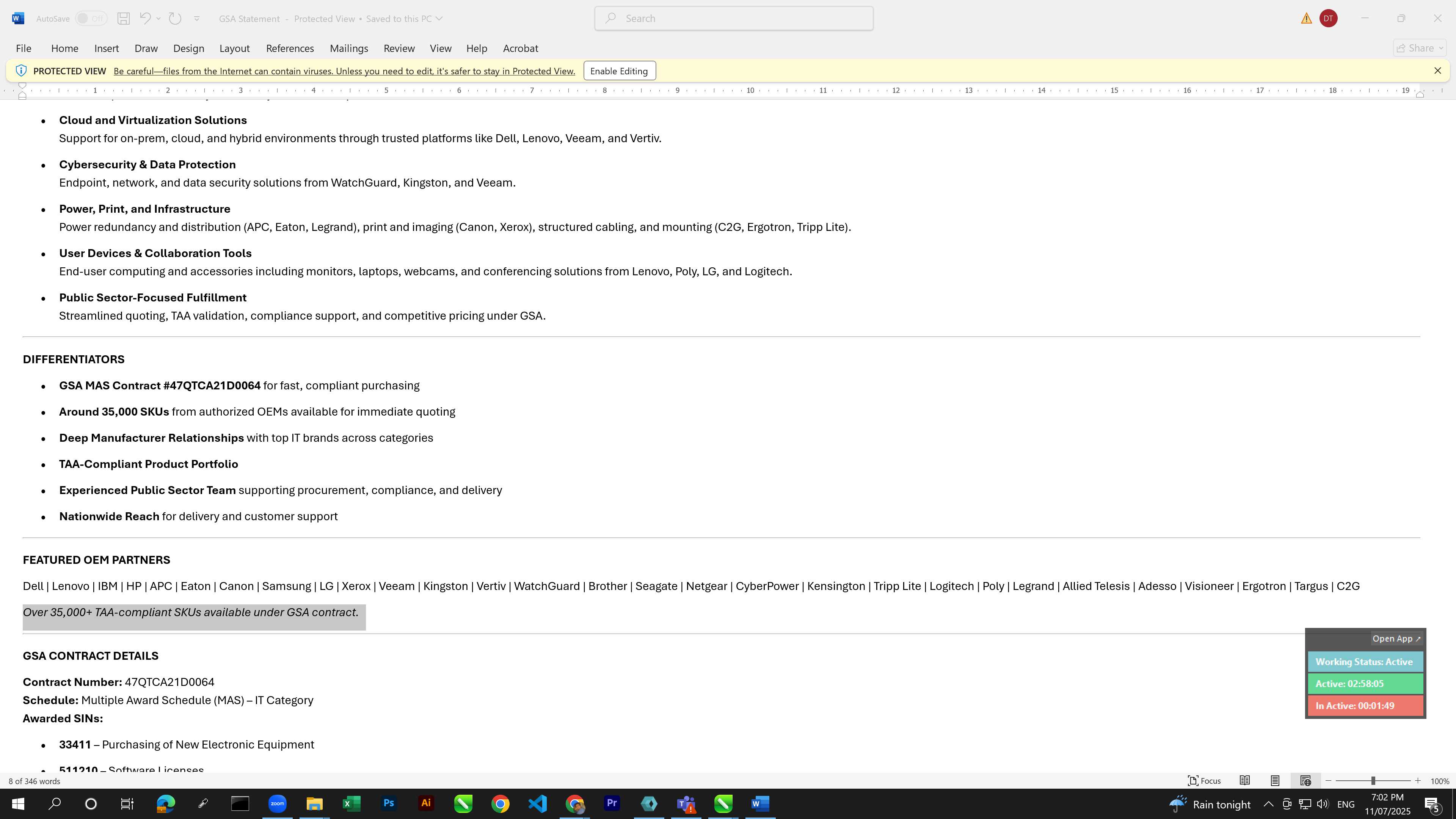Click Open App in time tracker widget
Screen dimensions: 1456x819
(1396, 639)
